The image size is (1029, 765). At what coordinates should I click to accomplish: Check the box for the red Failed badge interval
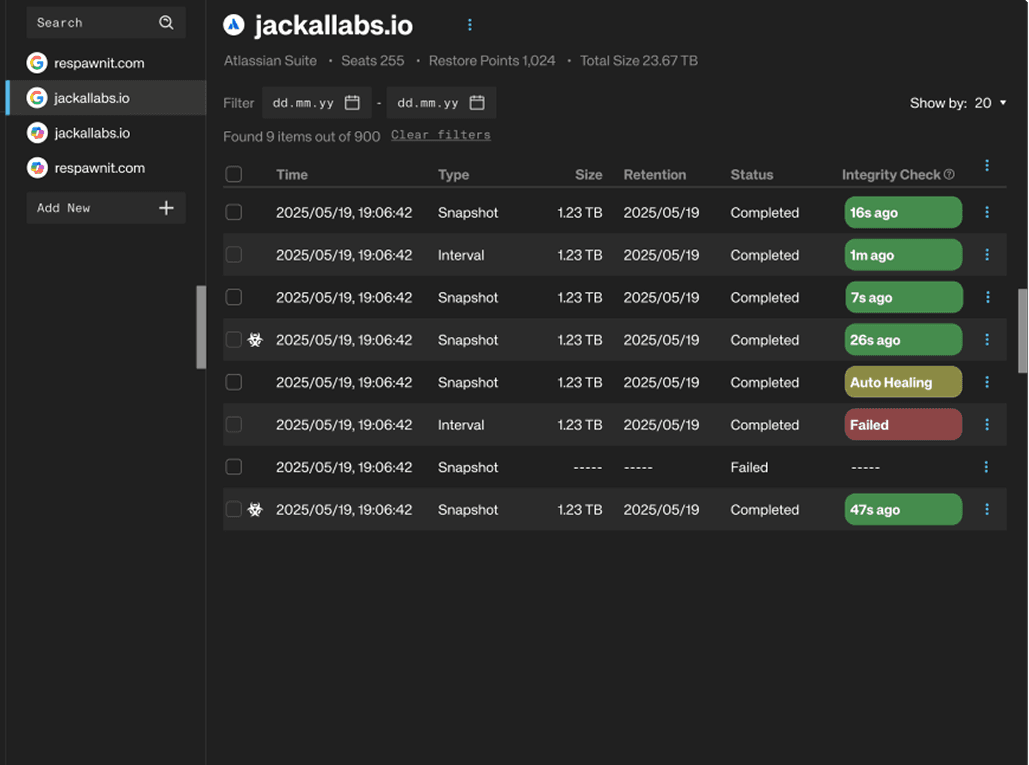[234, 424]
